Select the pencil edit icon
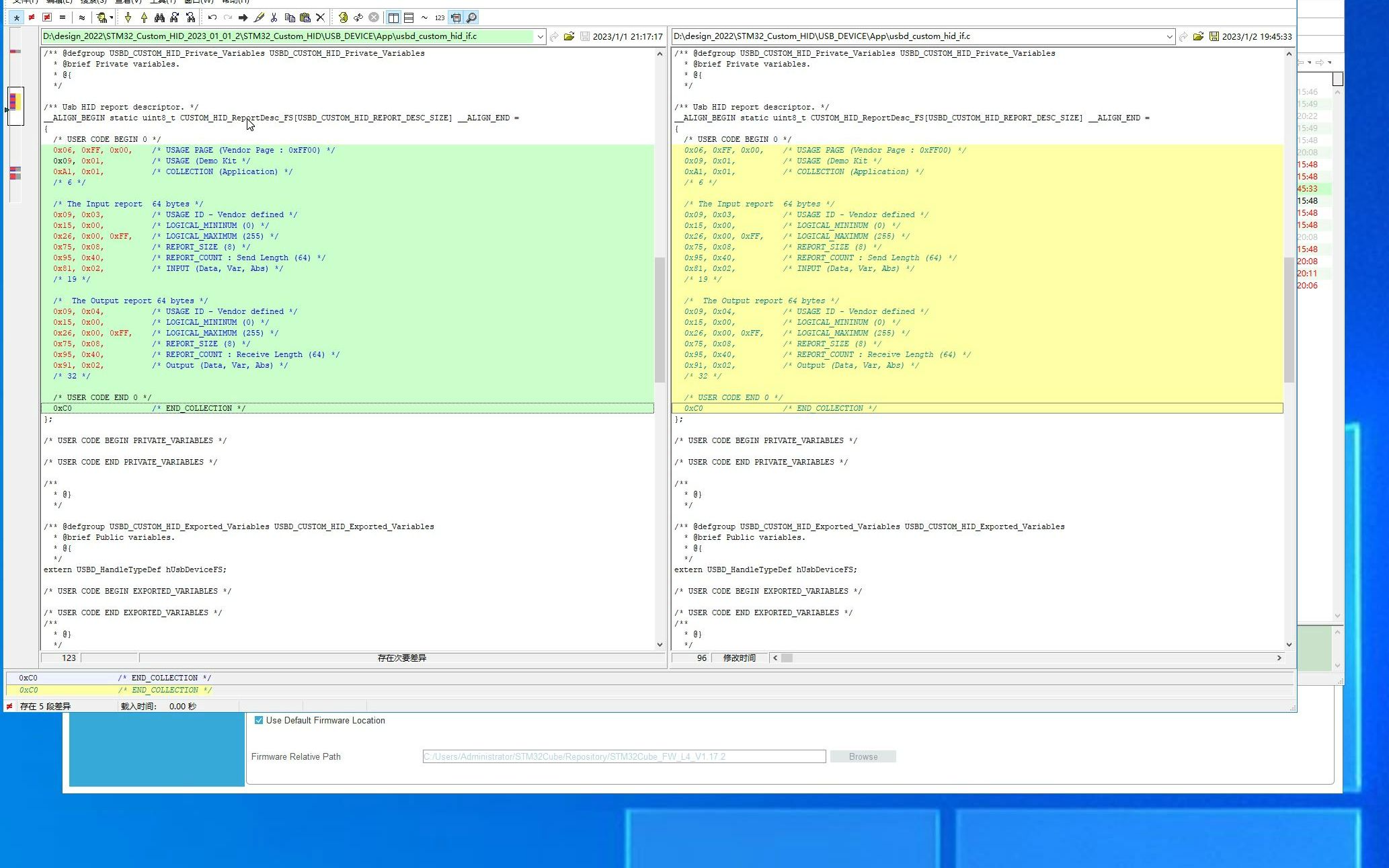The width and height of the screenshot is (1389, 868). (x=258, y=17)
